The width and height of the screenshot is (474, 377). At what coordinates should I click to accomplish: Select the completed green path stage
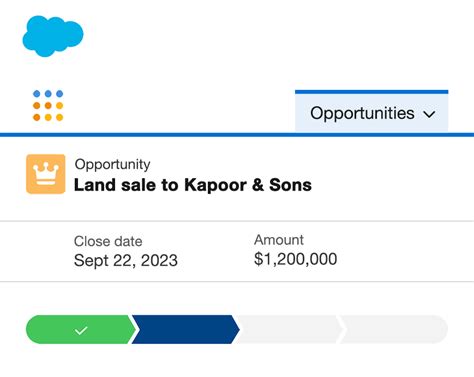point(80,329)
